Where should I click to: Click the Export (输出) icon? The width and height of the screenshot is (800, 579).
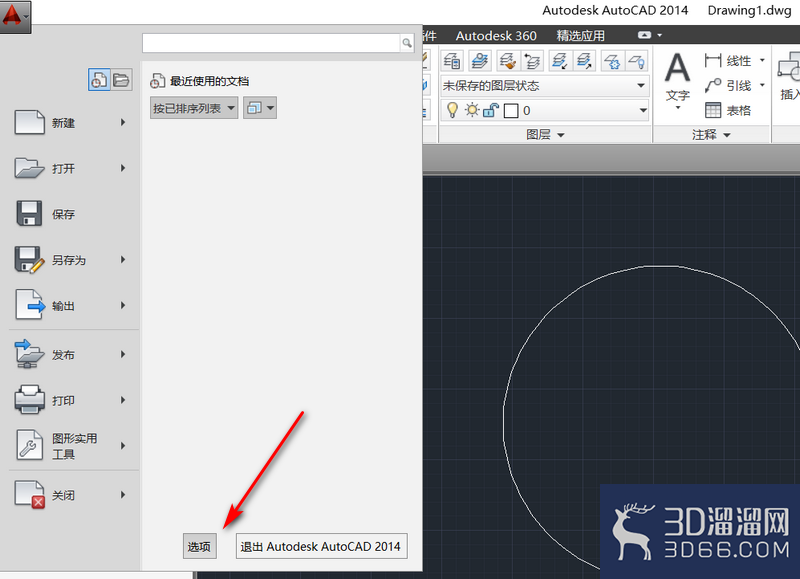coord(30,305)
